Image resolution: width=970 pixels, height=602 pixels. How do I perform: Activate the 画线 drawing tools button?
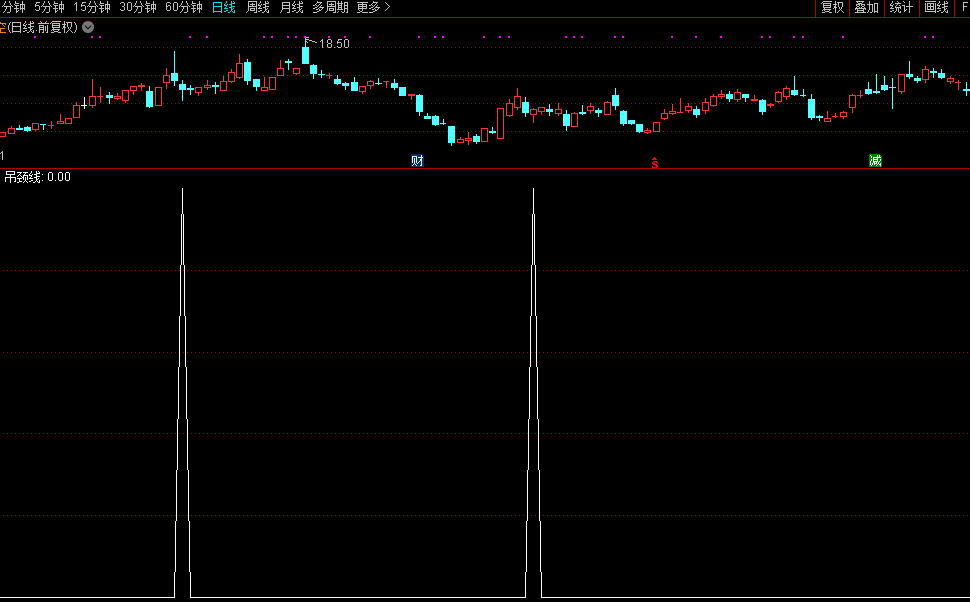pos(936,8)
